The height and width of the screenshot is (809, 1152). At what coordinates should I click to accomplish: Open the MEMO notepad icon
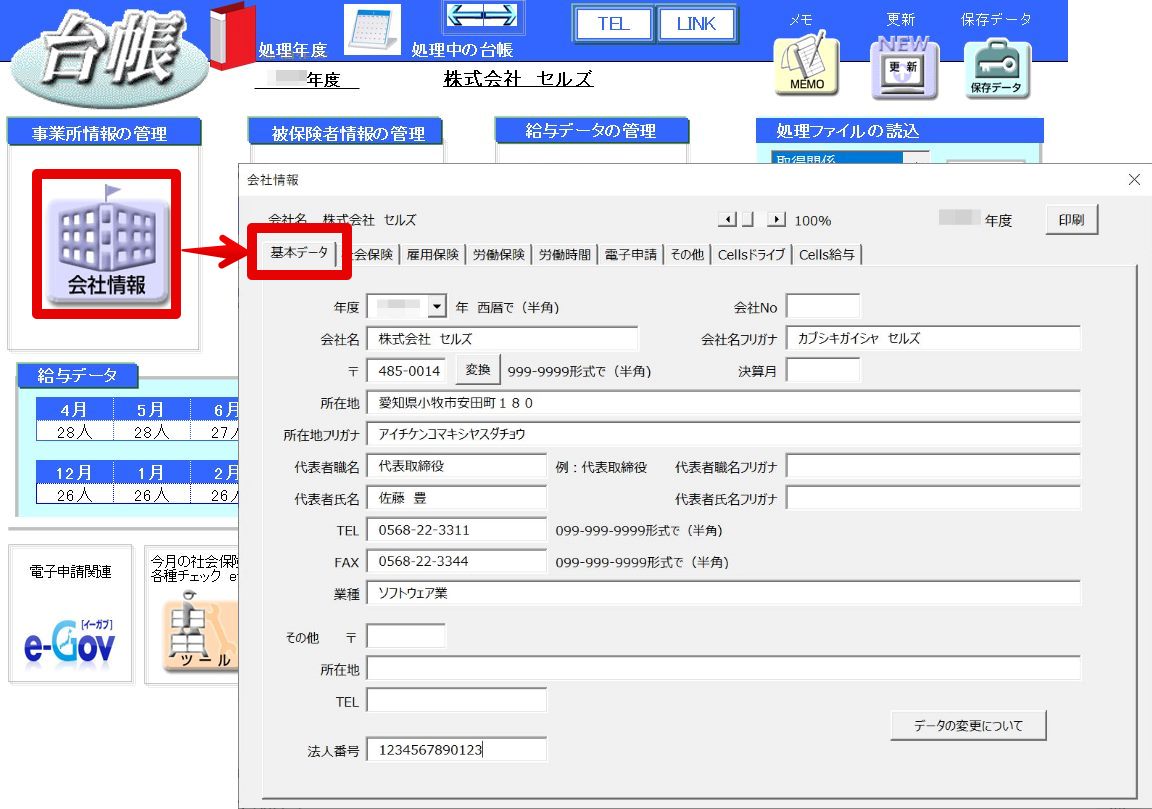pos(807,65)
